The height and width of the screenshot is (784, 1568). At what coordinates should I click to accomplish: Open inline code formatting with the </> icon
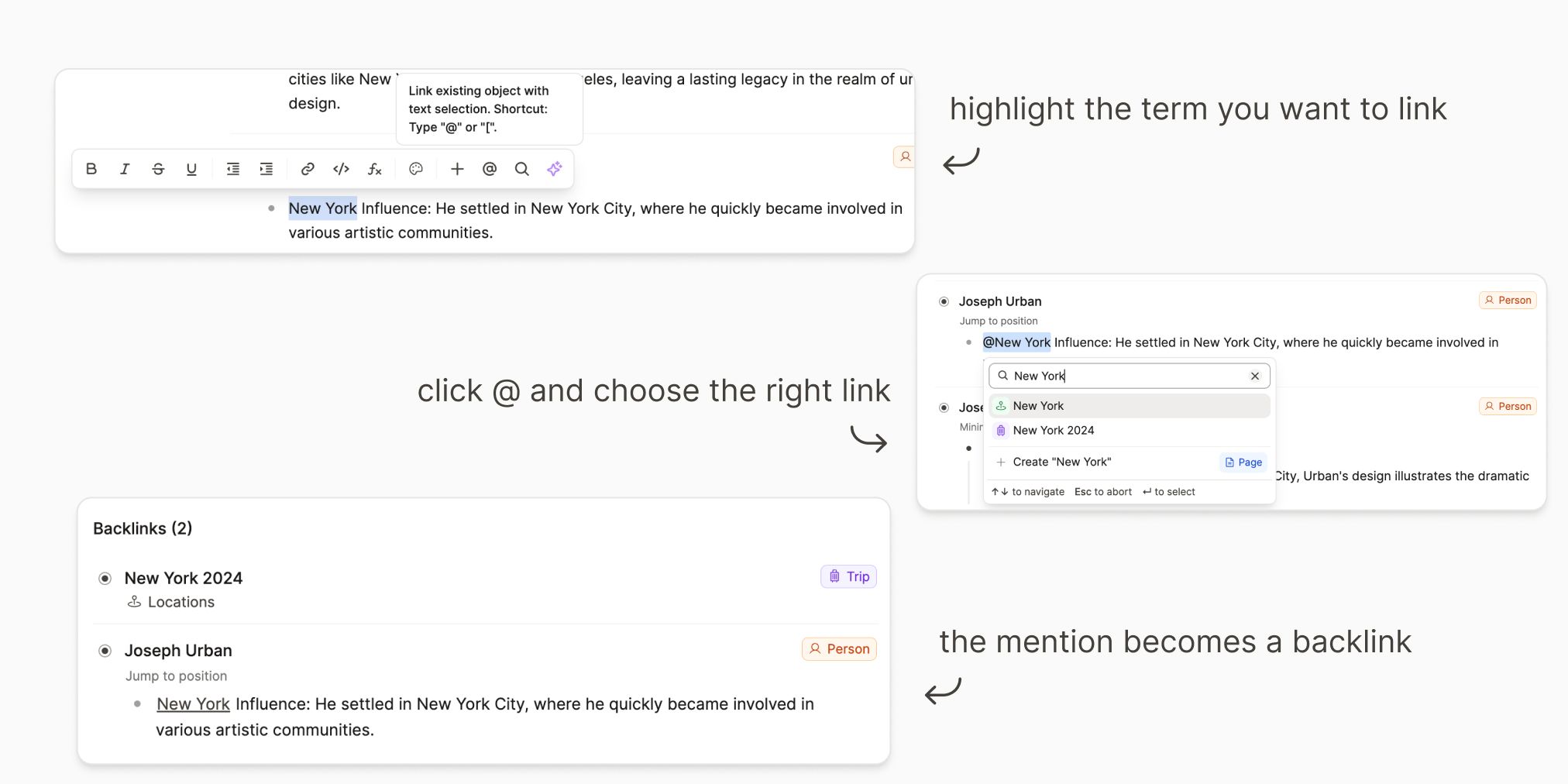[x=340, y=168]
